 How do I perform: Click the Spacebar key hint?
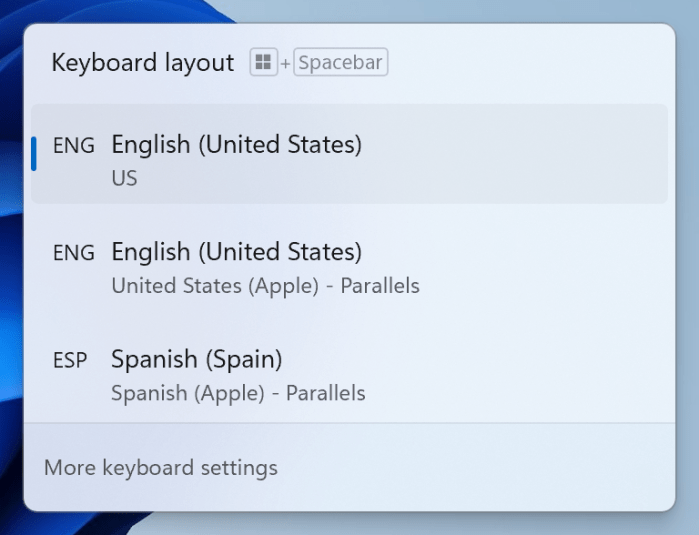coord(341,63)
